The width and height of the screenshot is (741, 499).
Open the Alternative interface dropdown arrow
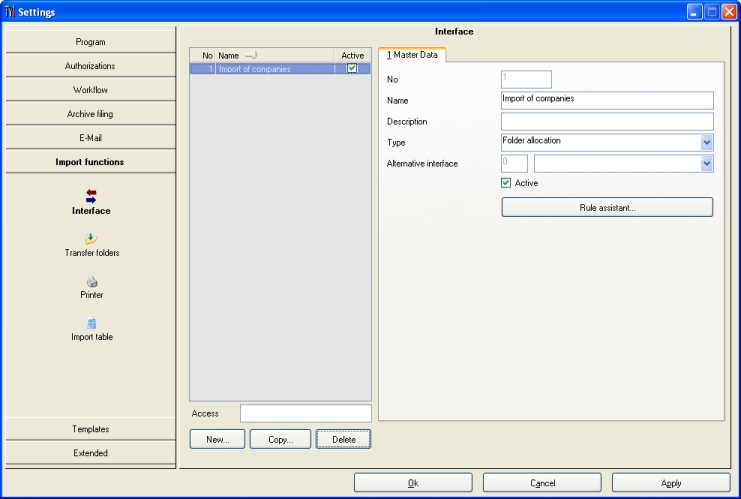[x=707, y=163]
